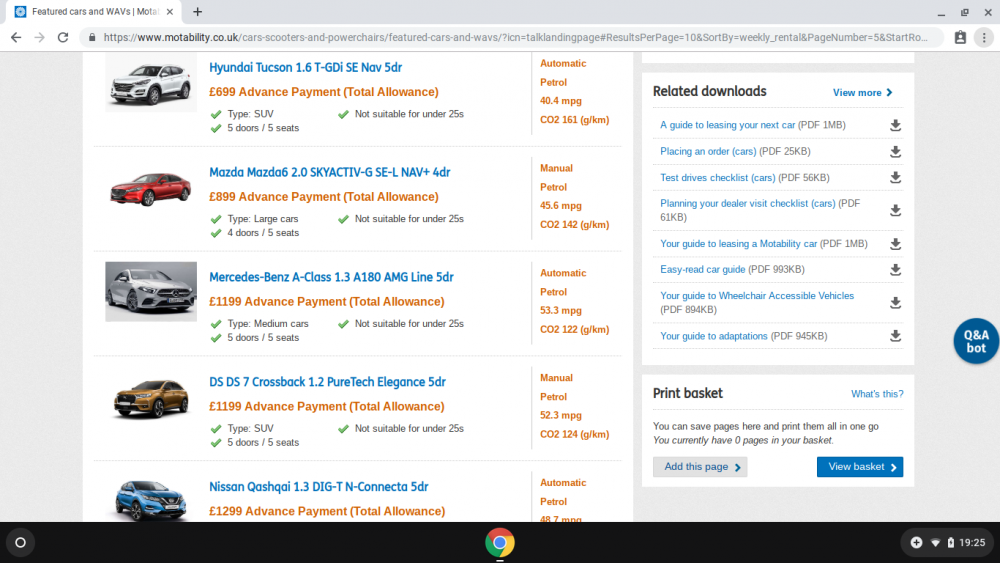Viewport: 1000px width, 563px height.
Task: Click 'Type: Large cars' text
Action: [262, 219]
